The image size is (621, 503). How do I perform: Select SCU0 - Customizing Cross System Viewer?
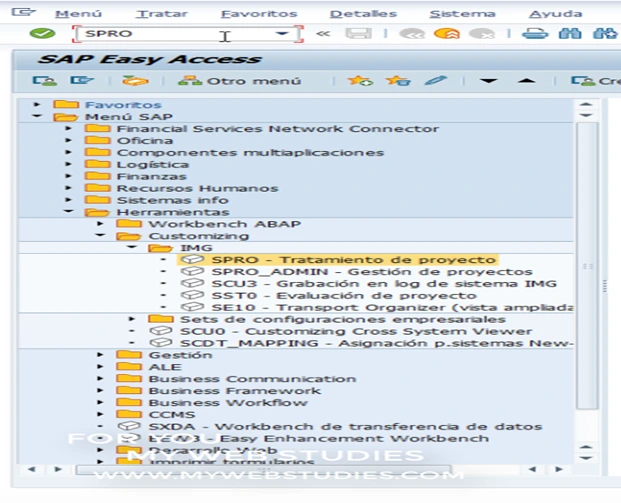coord(356,331)
